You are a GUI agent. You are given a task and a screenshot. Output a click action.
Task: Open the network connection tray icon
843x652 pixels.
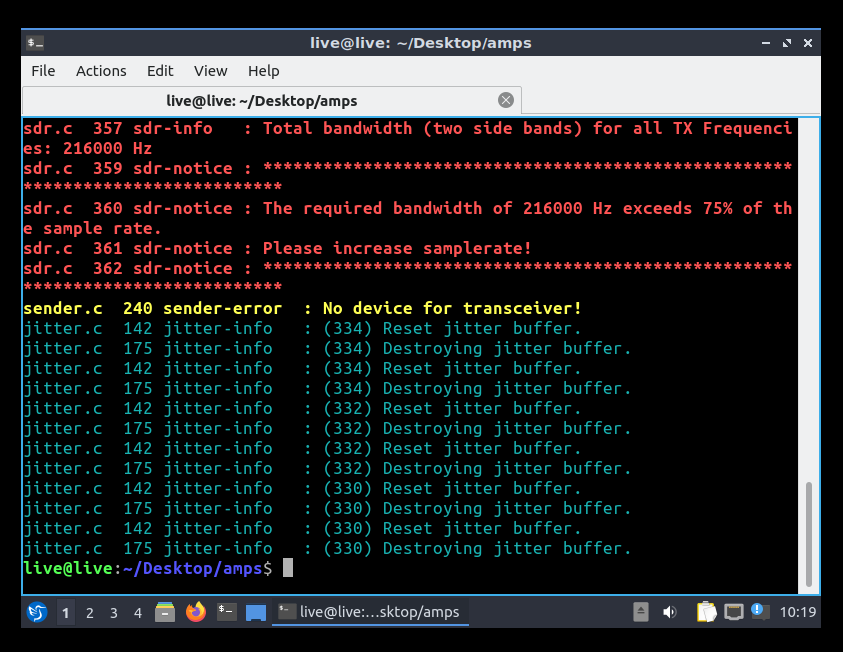(x=734, y=612)
